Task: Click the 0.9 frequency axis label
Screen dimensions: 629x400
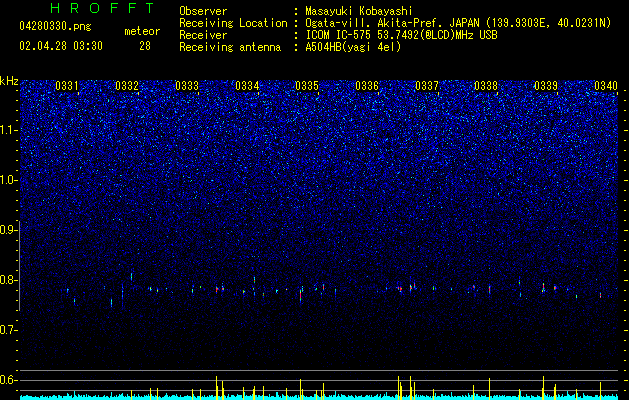Action: pyautogui.click(x=8, y=230)
